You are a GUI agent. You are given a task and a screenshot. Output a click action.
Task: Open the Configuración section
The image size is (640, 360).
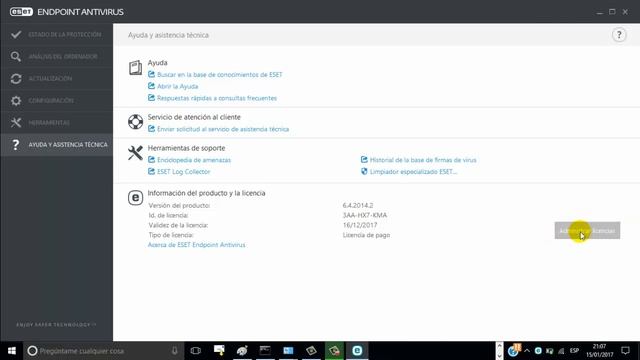pos(57,101)
